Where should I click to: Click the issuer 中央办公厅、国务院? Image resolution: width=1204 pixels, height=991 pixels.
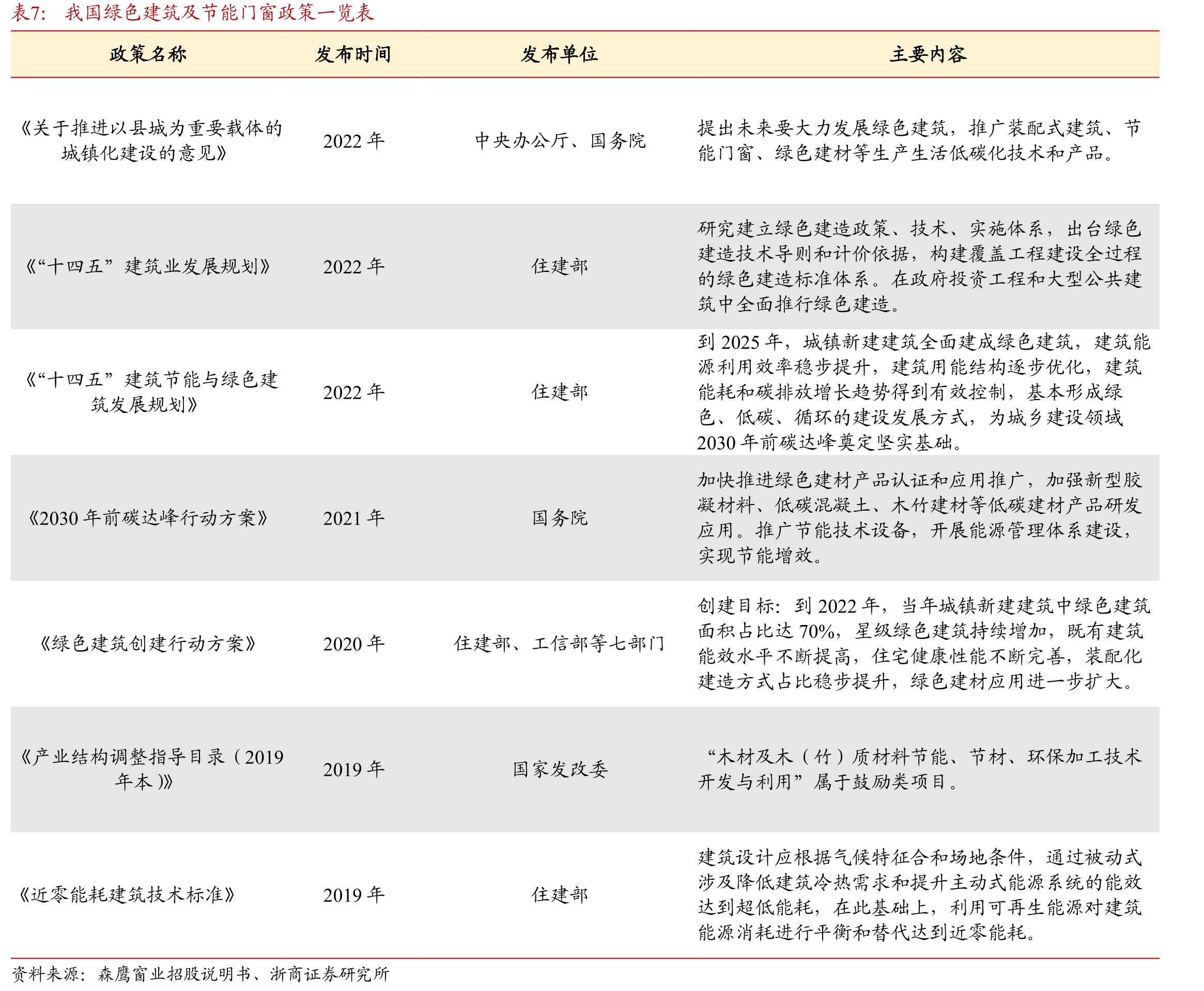click(560, 141)
